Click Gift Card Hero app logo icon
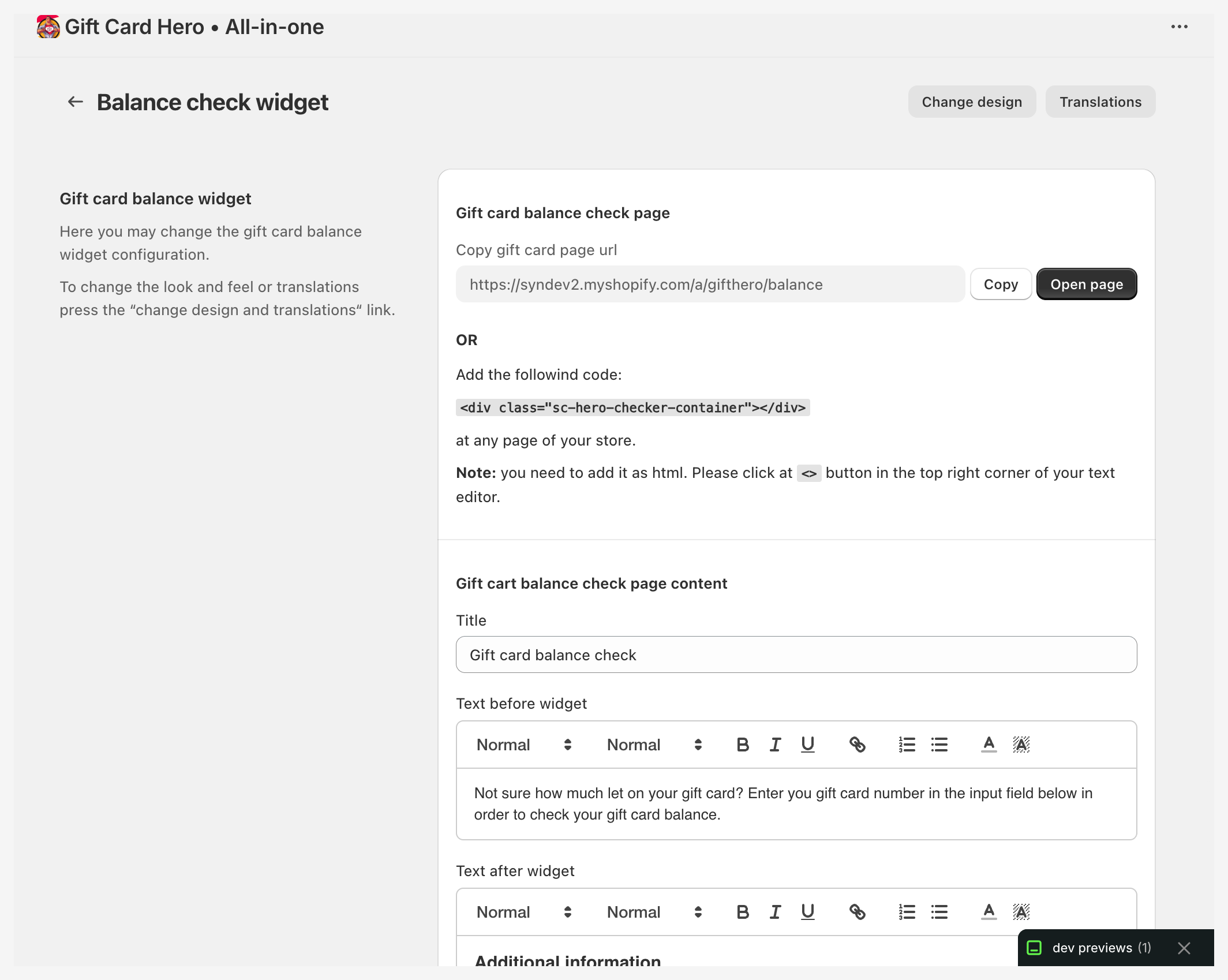Screen dimensions: 1228x980 coord(48,27)
